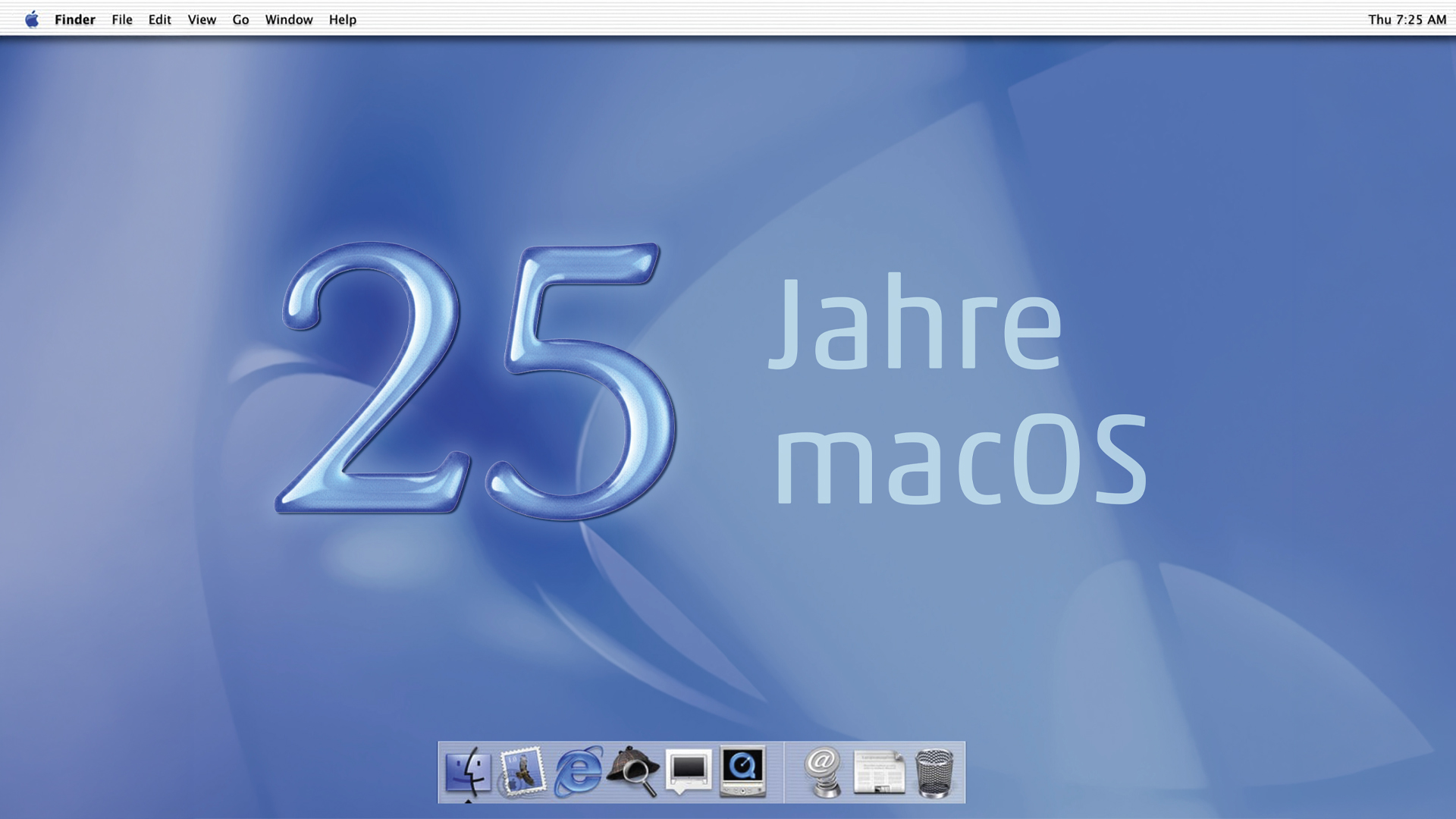The image size is (1456, 819).
Task: Open the newspaper document icon in Dock
Action: pyautogui.click(x=879, y=772)
